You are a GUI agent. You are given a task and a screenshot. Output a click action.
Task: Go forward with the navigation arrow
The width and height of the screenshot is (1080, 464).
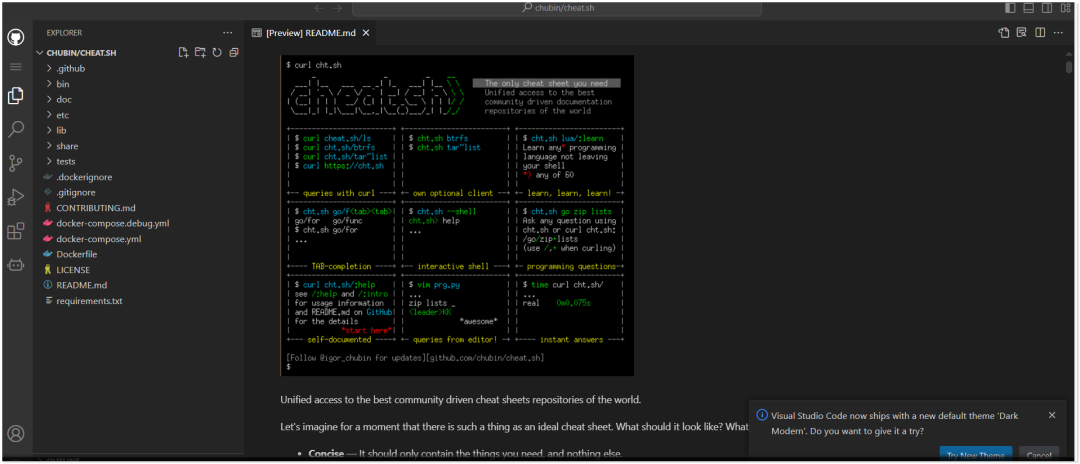pyautogui.click(x=338, y=8)
